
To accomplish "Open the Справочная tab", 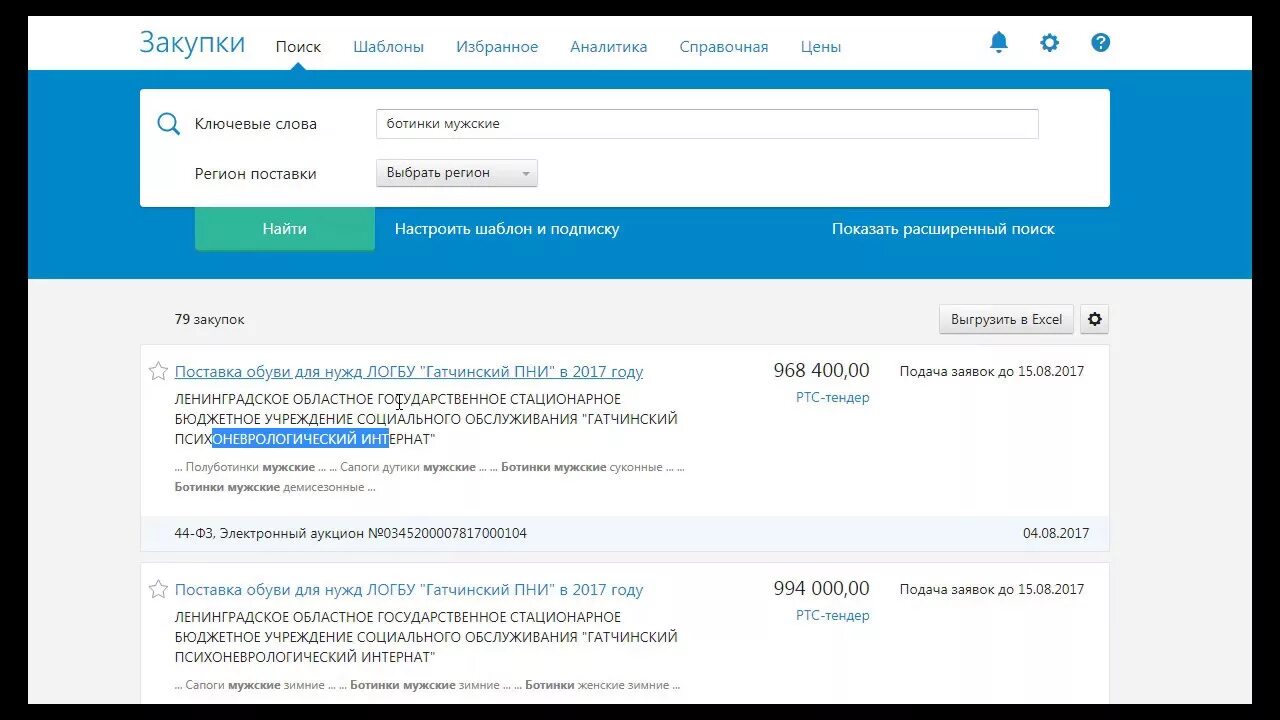I will pos(724,47).
